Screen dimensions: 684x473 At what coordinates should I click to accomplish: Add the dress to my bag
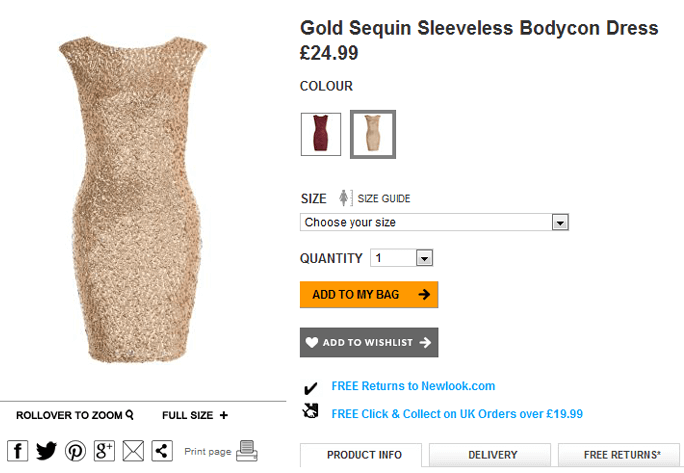point(369,295)
